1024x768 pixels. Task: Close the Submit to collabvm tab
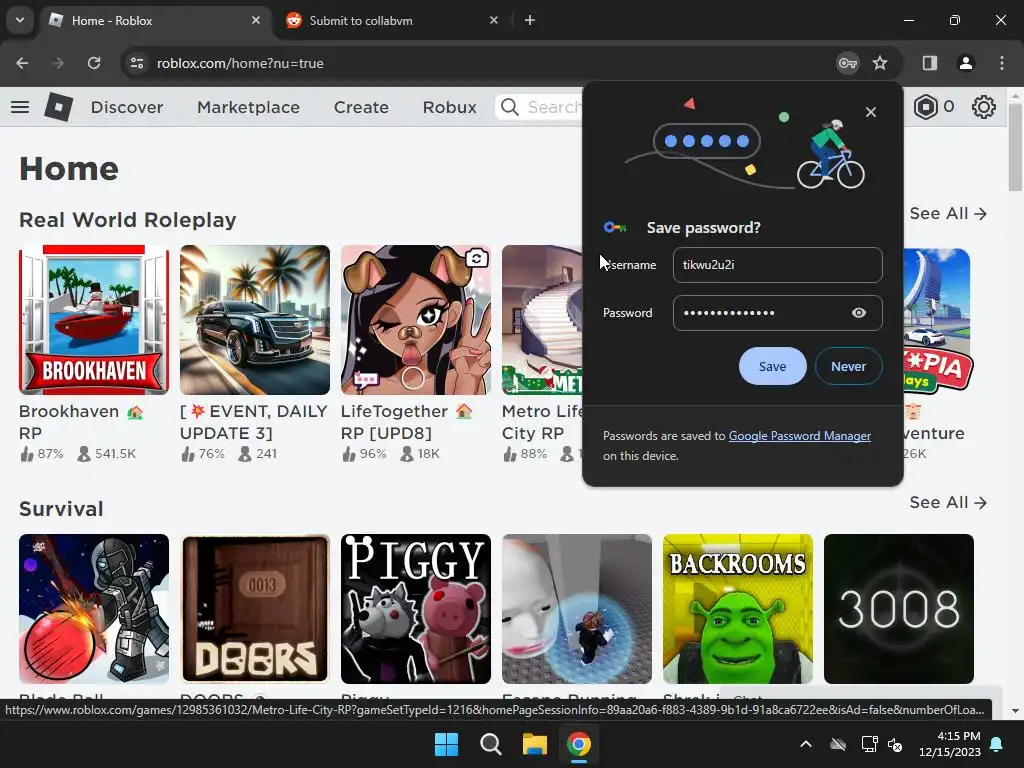(x=494, y=20)
